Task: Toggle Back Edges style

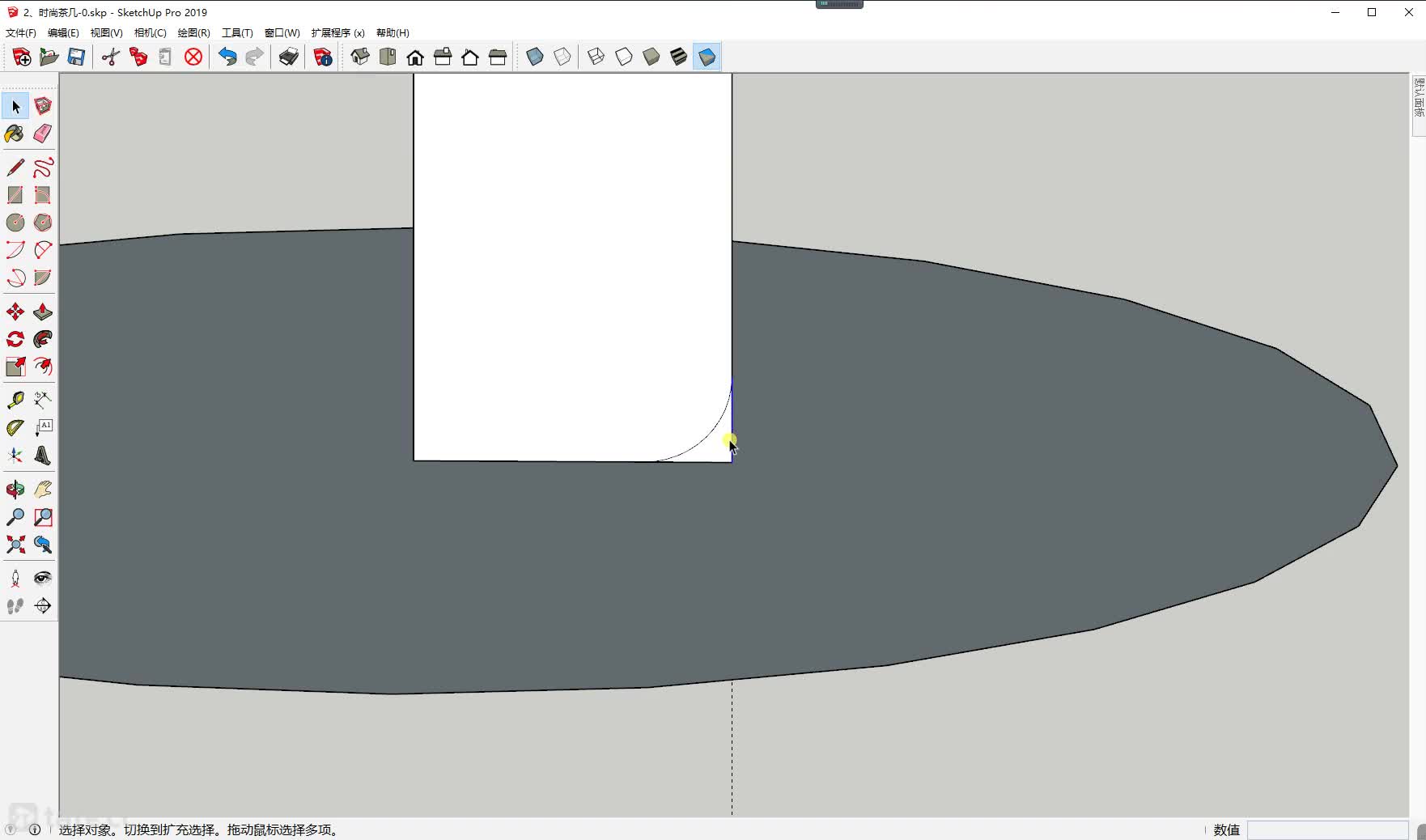Action: click(562, 57)
